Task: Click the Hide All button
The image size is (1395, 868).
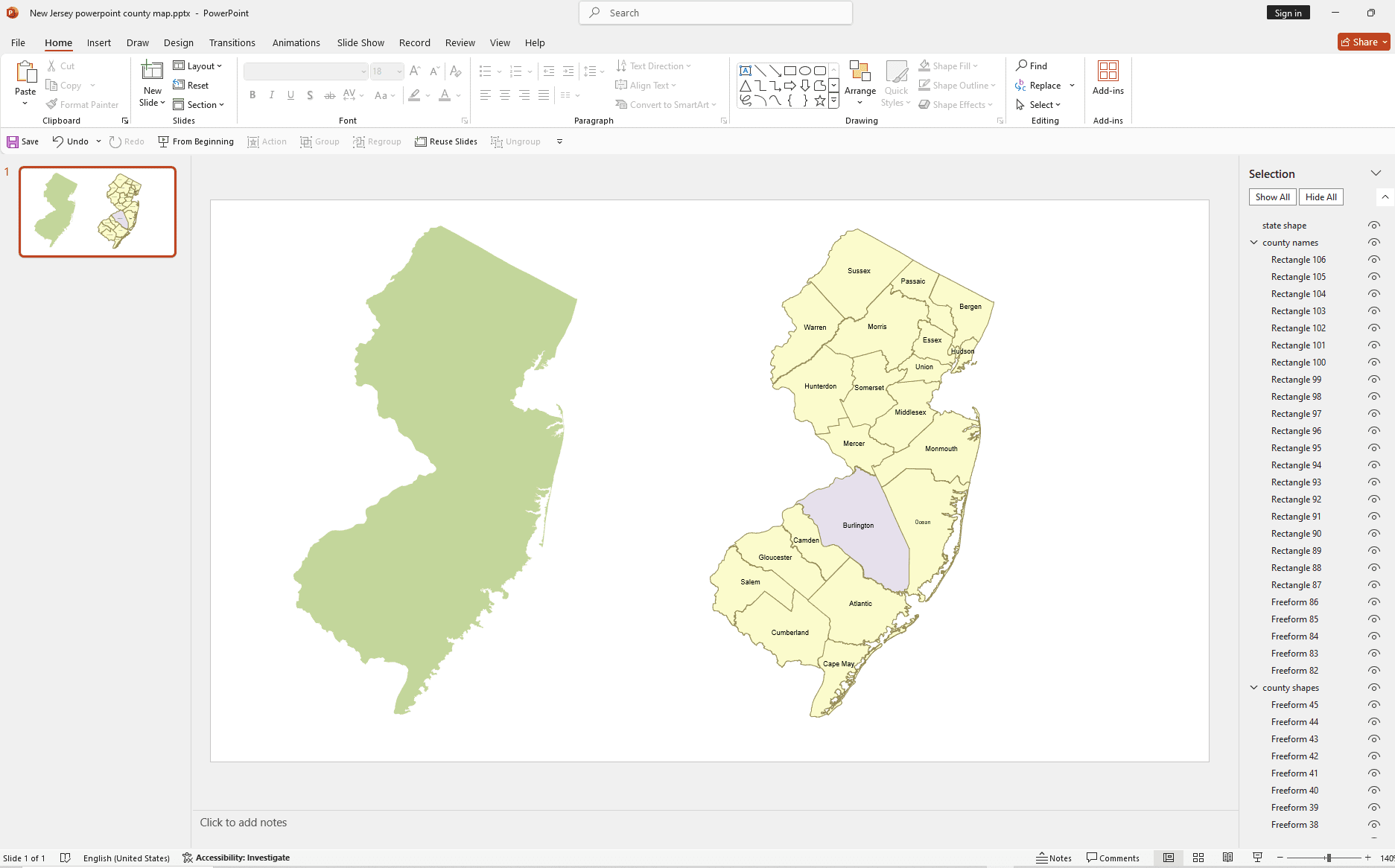Action: point(1321,197)
